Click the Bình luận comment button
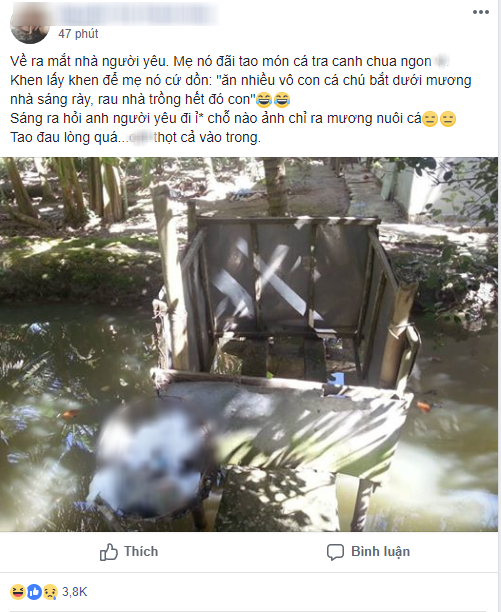 pos(380,552)
